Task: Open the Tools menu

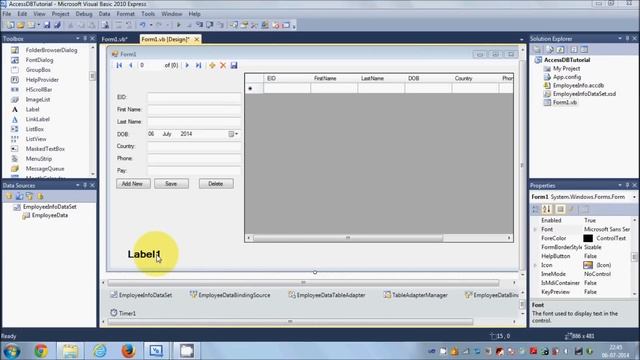Action: [x=148, y=14]
